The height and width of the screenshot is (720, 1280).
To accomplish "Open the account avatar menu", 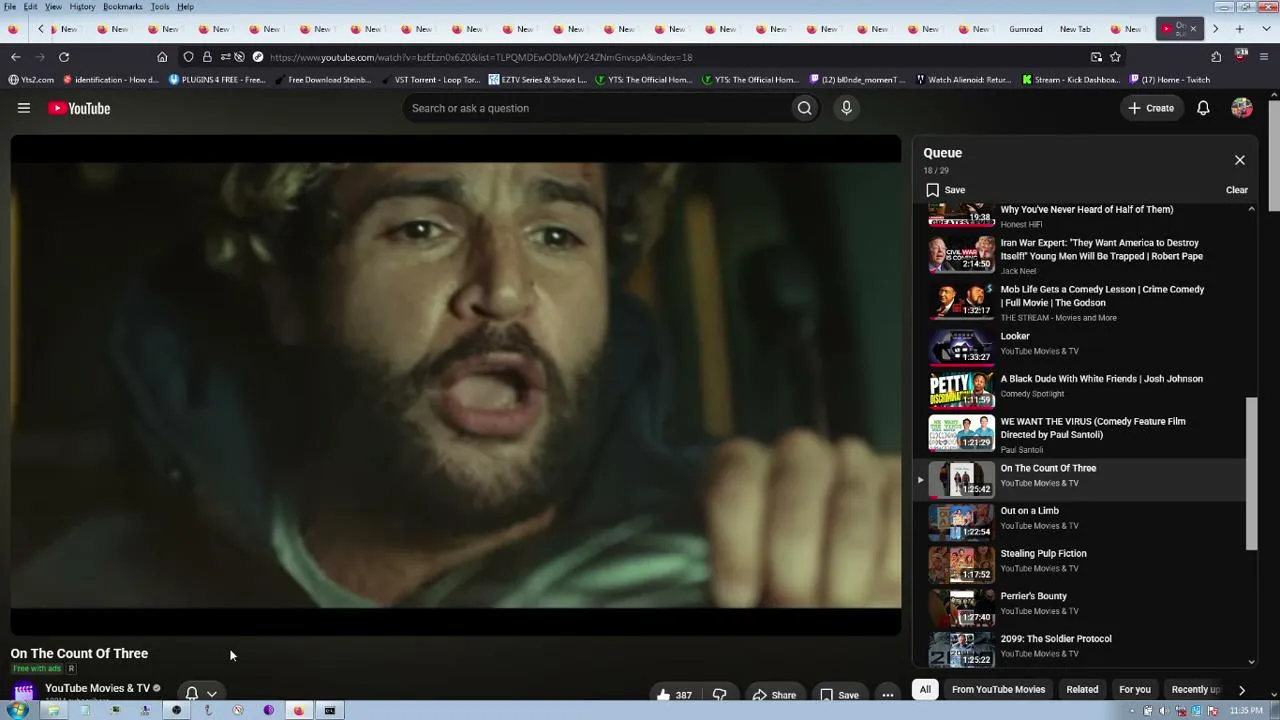I will [1242, 108].
